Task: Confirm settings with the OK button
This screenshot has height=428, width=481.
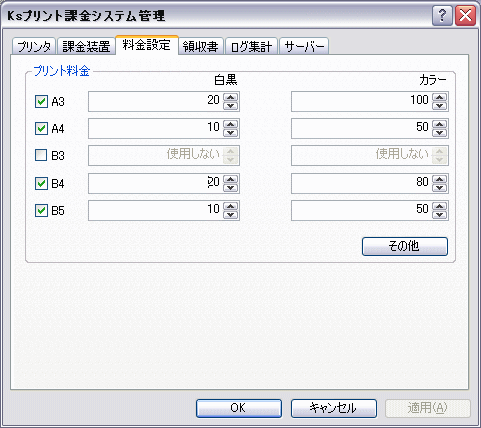Action: pyautogui.click(x=239, y=408)
